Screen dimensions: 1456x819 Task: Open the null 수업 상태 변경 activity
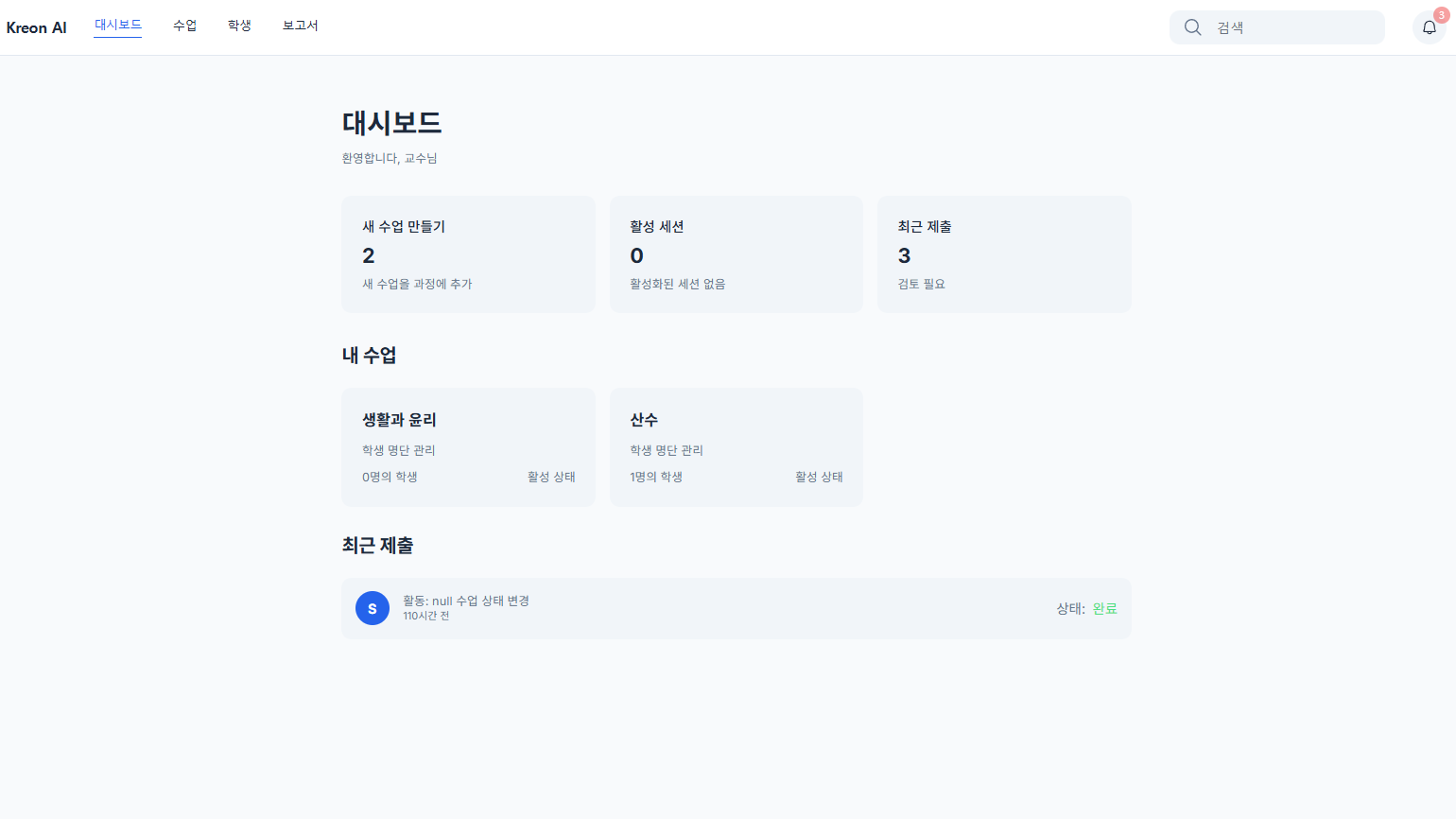[x=466, y=601]
